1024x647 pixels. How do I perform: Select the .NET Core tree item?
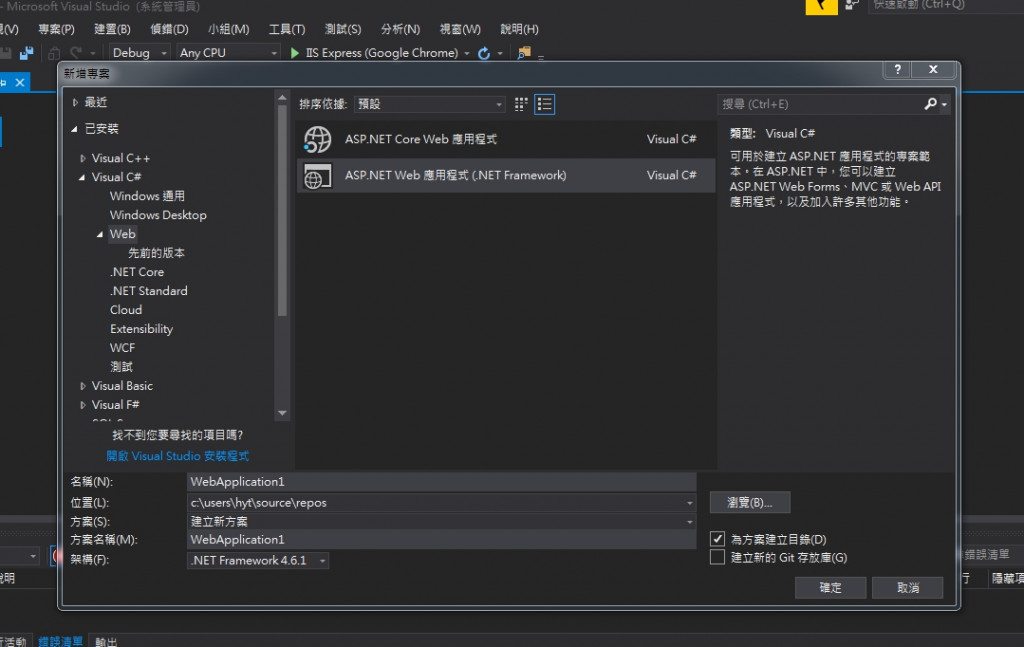click(137, 272)
